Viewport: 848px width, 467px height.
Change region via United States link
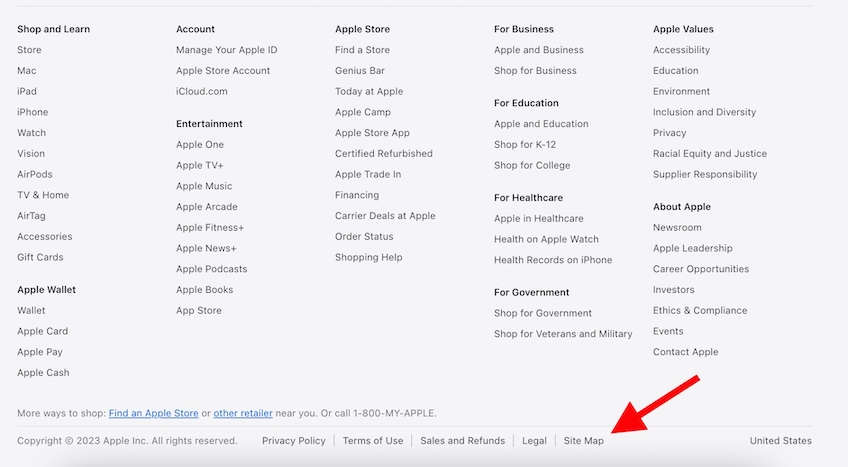coord(780,441)
